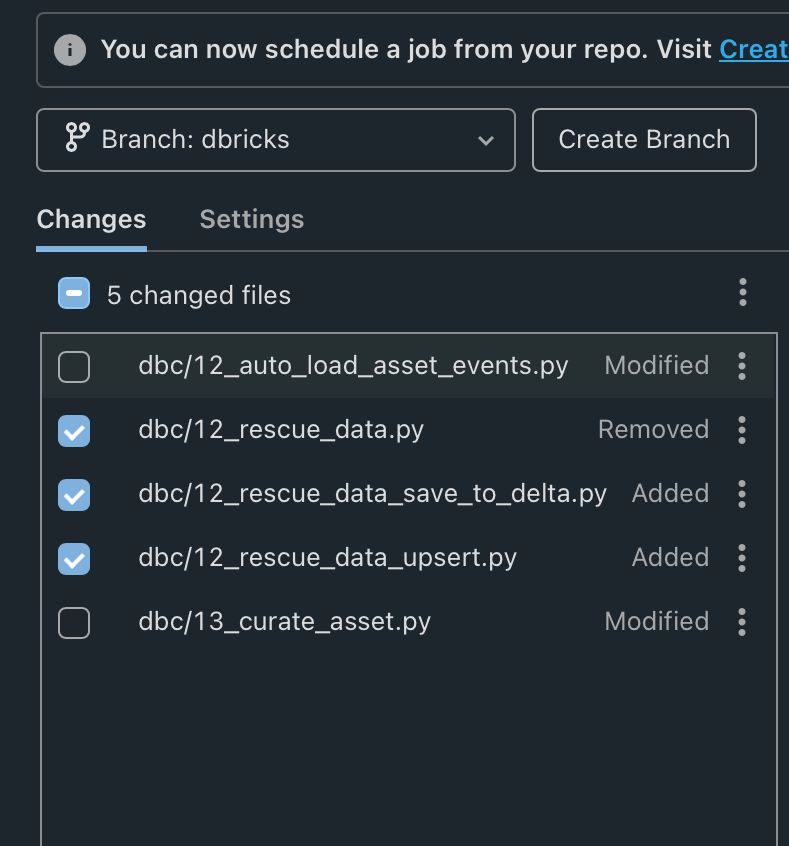Viewport: 789px width, 846px height.
Task: Open options menu for 13_curate_asset.py
Action: [x=742, y=622]
